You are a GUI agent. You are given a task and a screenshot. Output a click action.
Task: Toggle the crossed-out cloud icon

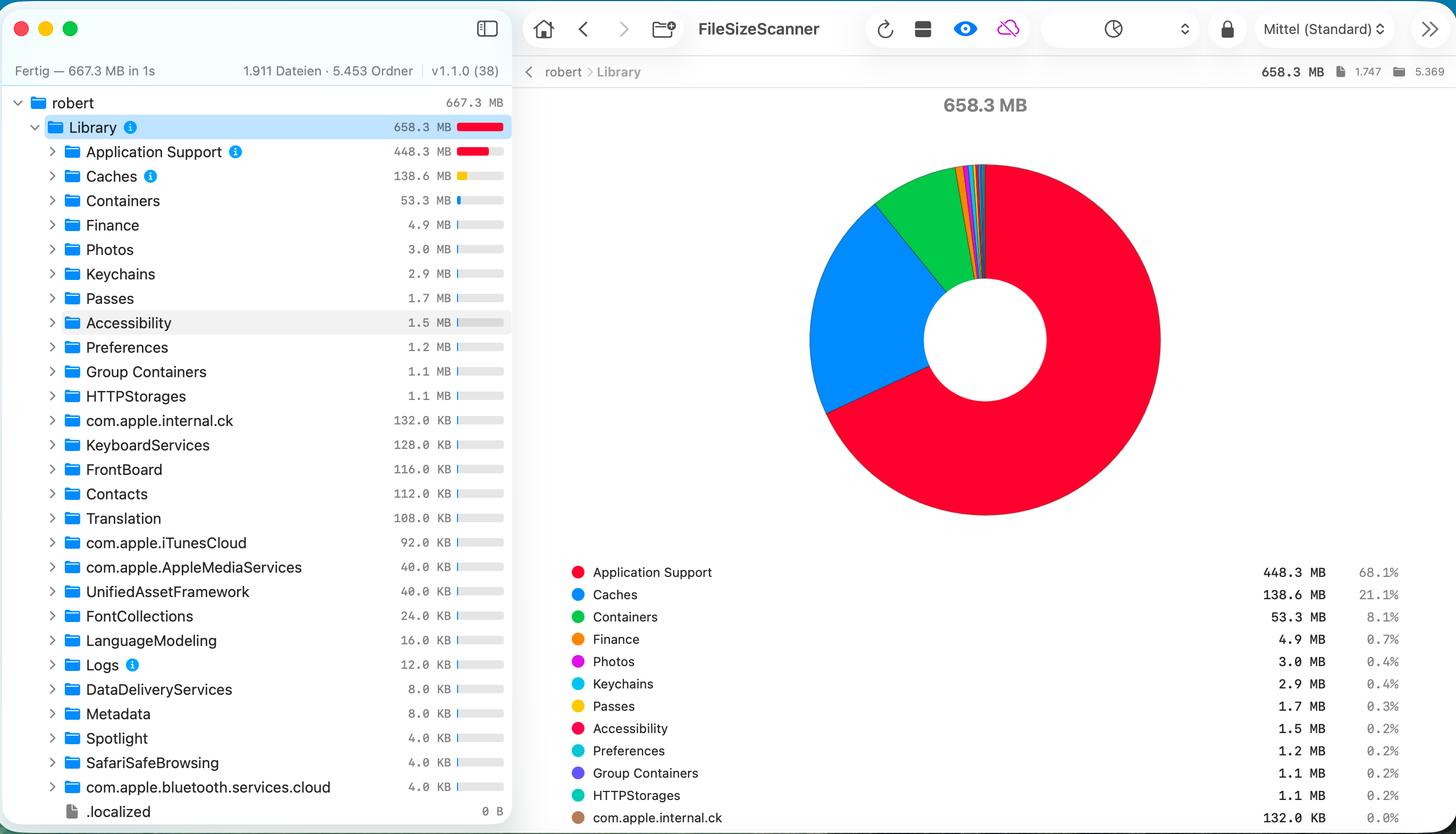coord(1008,29)
